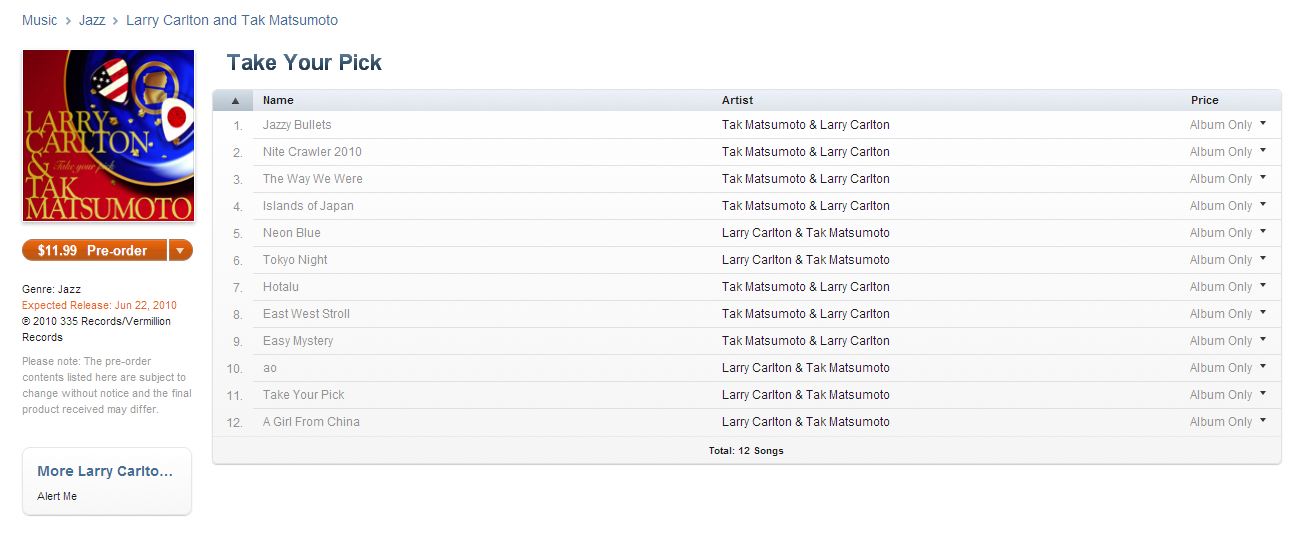Screen dimensions: 1302x537
Task: Open the More Larry Carlton heading link
Action: click(x=105, y=471)
